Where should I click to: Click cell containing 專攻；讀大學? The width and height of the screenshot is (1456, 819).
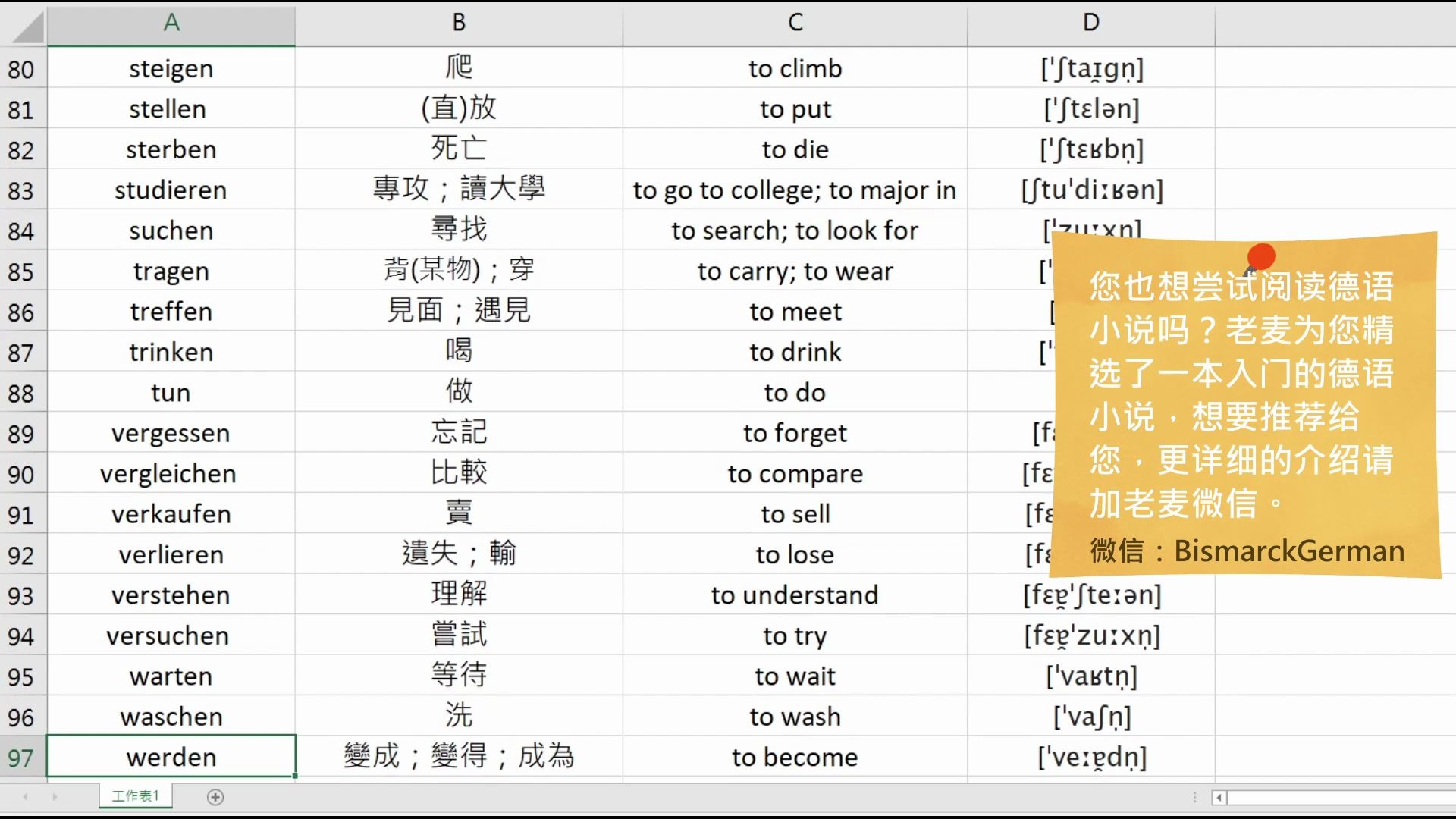[459, 190]
